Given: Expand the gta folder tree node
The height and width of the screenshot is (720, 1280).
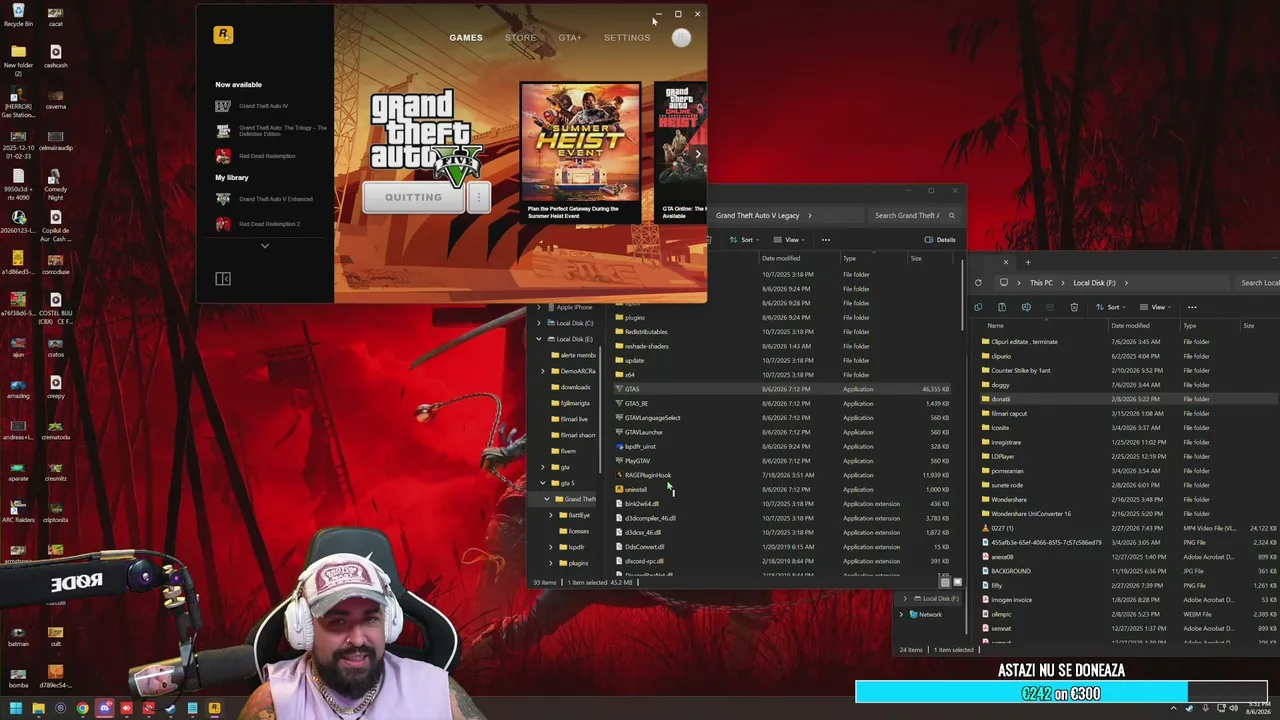Looking at the screenshot, I should [543, 467].
